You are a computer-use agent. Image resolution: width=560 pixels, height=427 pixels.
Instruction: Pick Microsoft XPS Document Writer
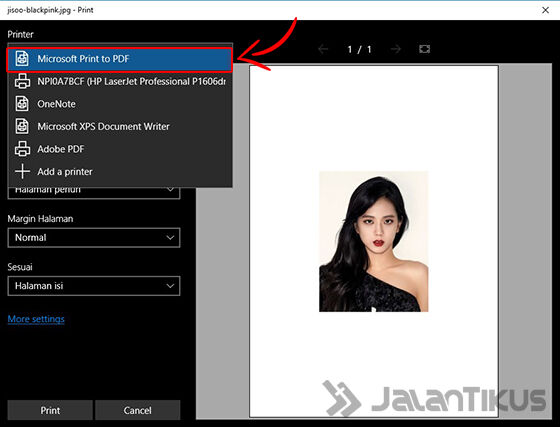pos(120,126)
